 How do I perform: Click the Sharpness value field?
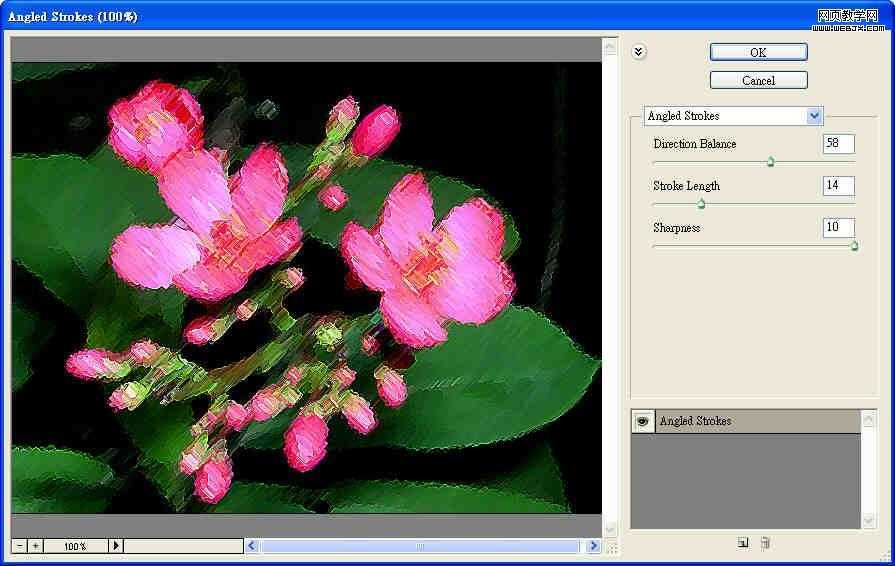[x=838, y=227]
